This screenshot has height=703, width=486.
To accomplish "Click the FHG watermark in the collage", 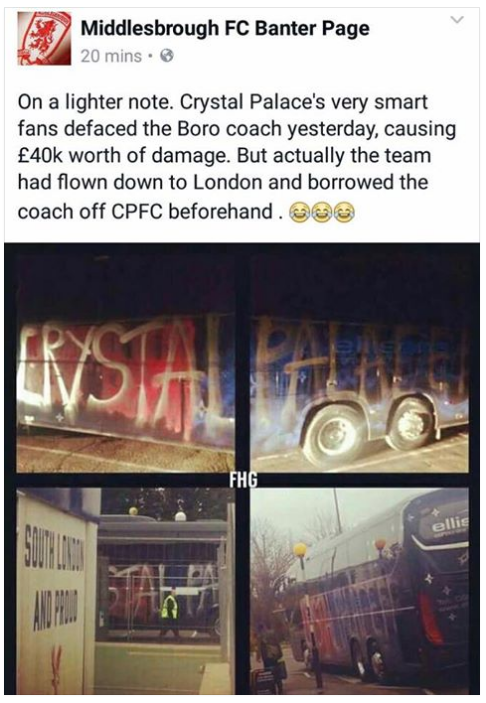I will click(243, 480).
